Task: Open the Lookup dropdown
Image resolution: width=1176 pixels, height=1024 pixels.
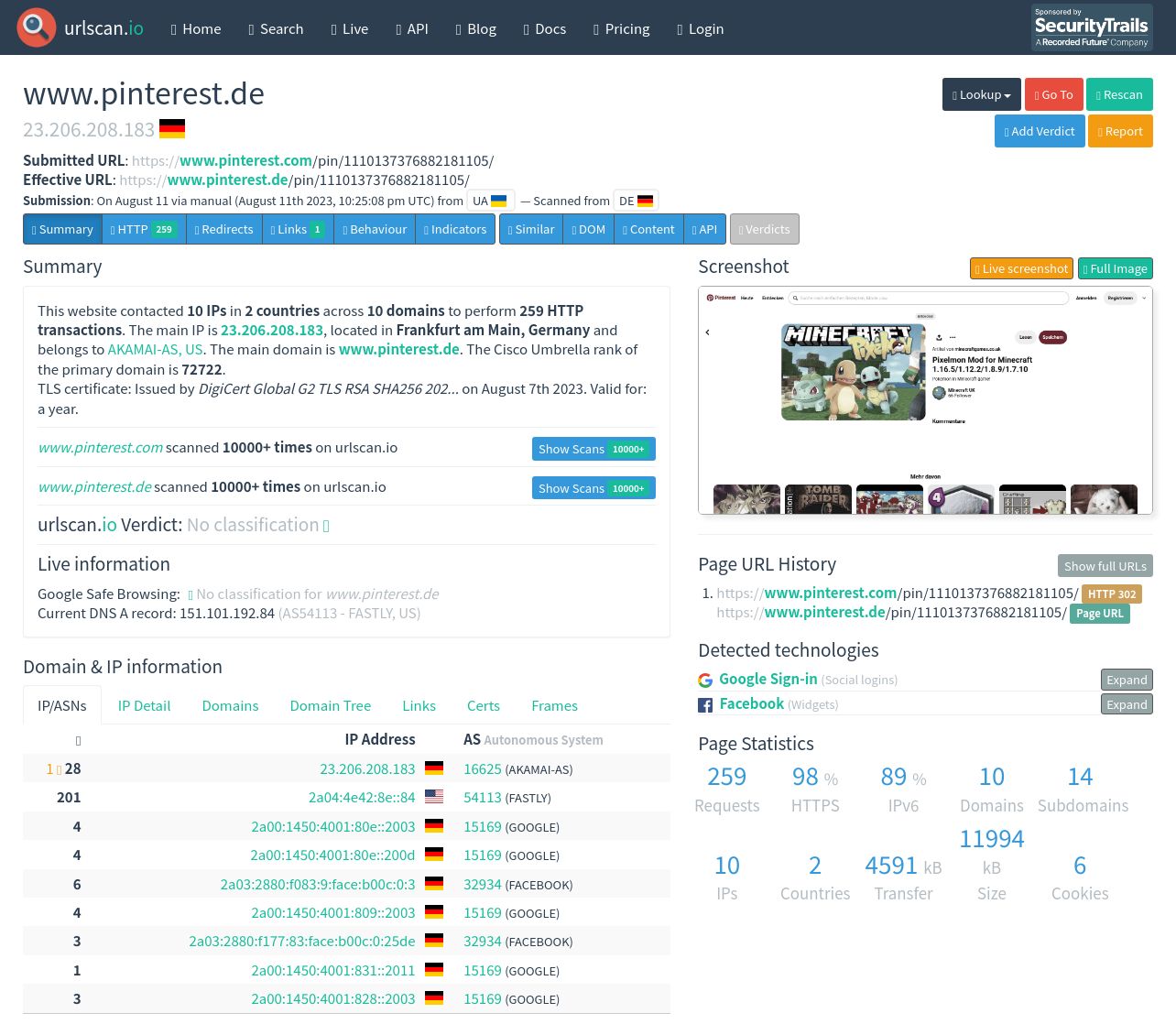Action: click(x=982, y=94)
